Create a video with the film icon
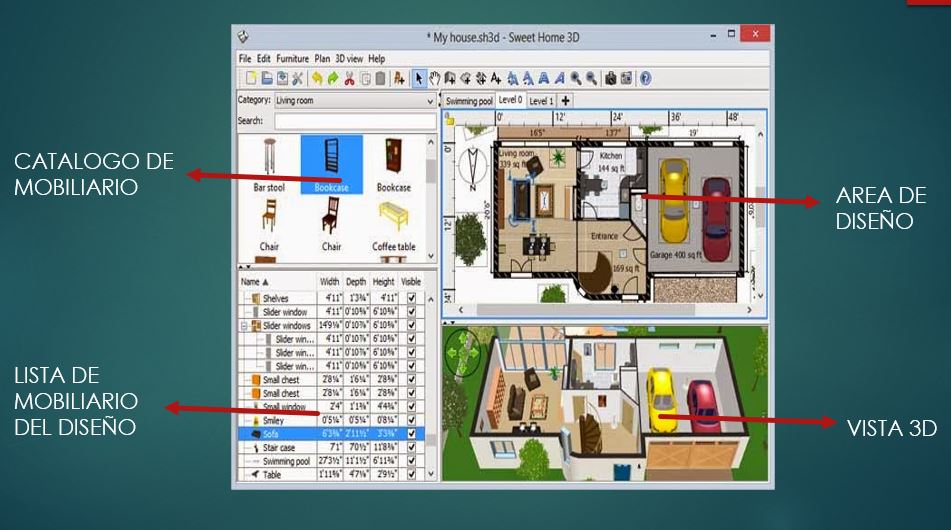951x530 pixels. pyautogui.click(x=627, y=78)
